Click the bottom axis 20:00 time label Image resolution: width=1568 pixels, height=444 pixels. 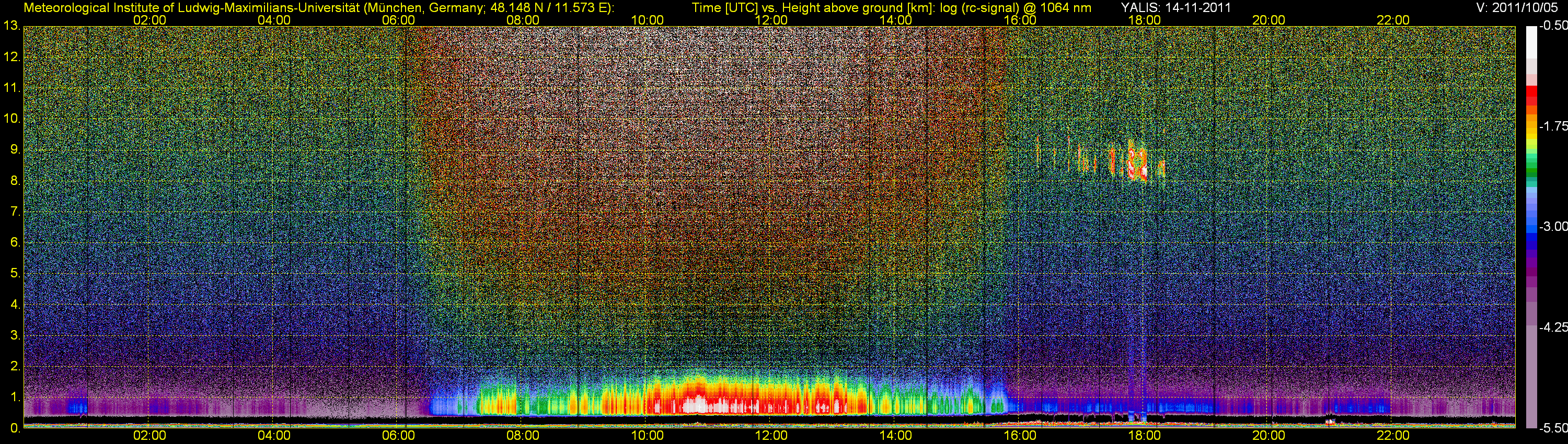click(x=1269, y=436)
